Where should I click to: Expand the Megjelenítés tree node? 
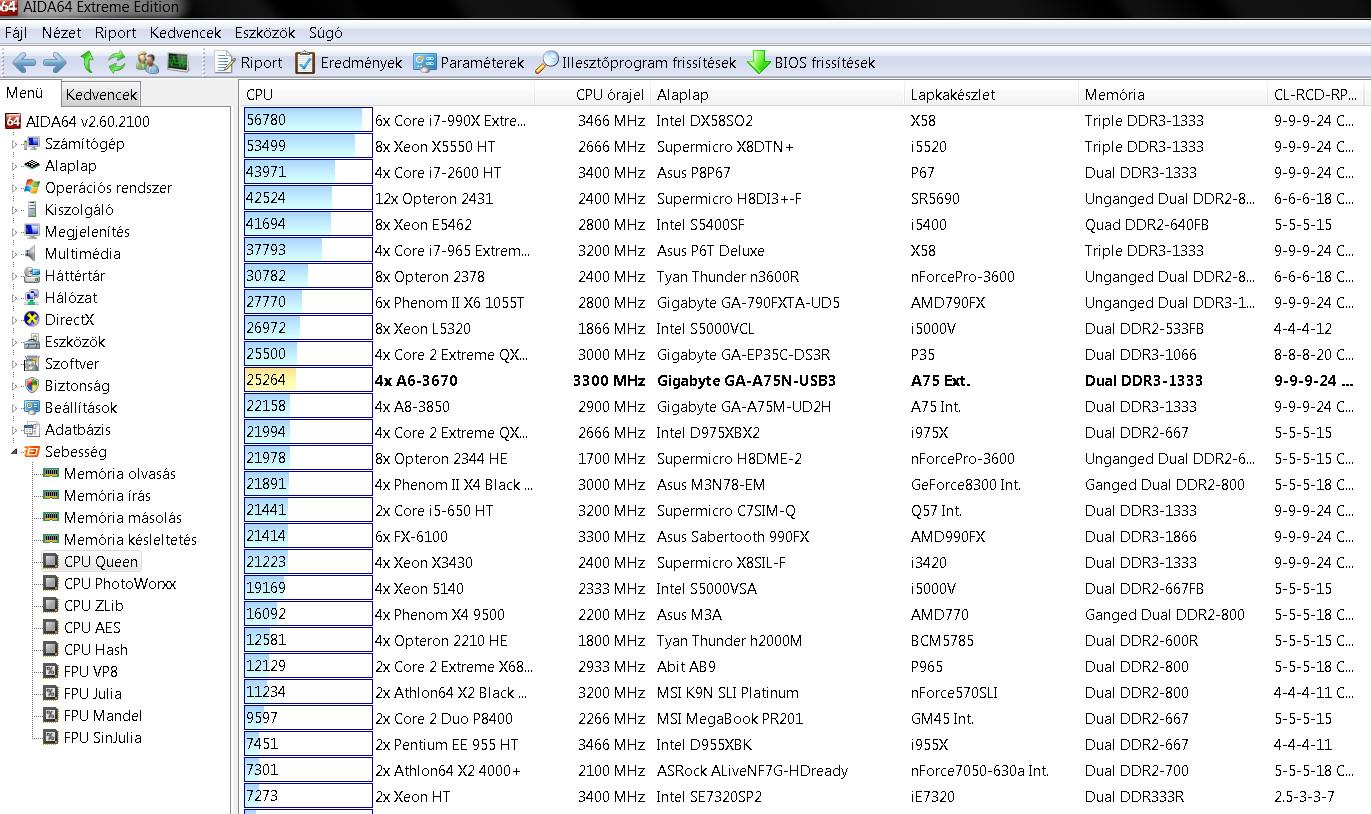click(x=15, y=232)
